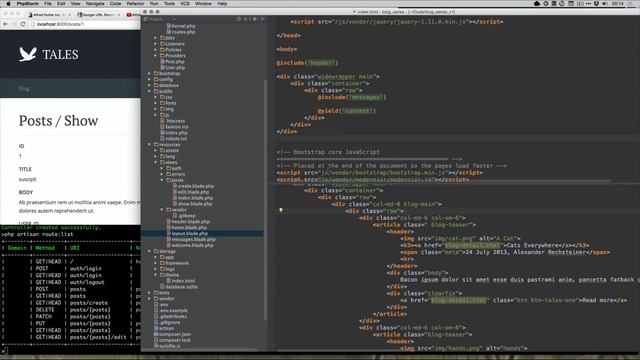Open the VCS menu
This screenshot has height=360, width=640.
click(x=185, y=4)
